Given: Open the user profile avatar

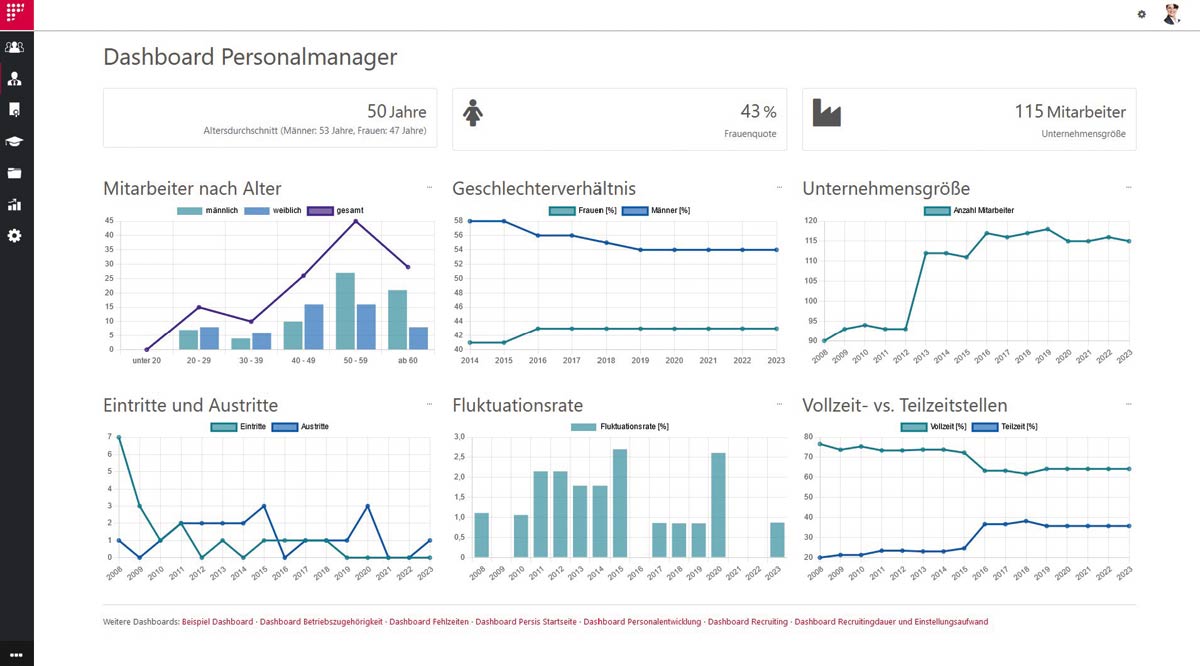Looking at the screenshot, I should click(x=1172, y=14).
